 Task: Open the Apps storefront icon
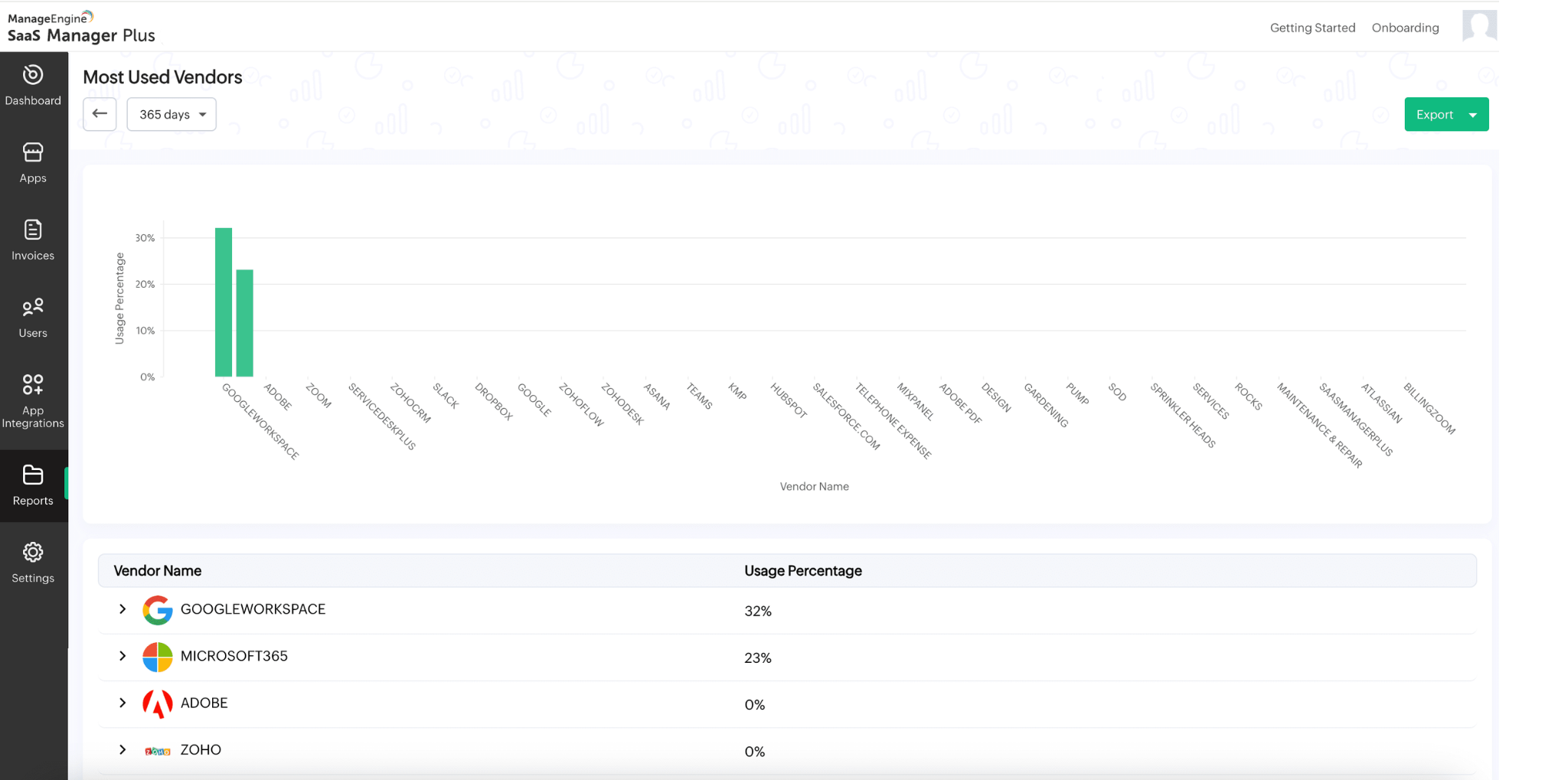33,153
